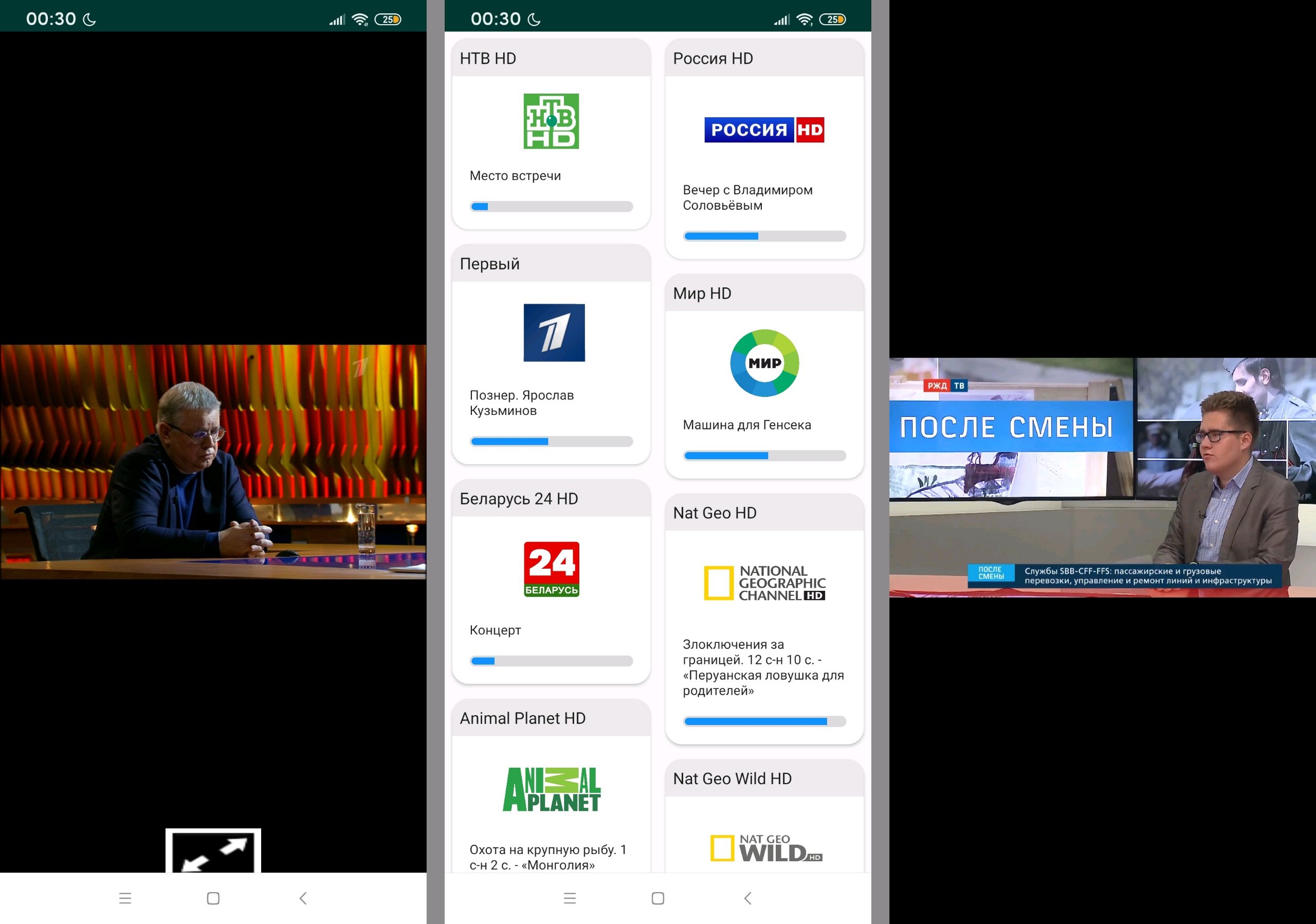Tap the back arrow in left phone
This screenshot has width=1316, height=924.
tap(303, 898)
